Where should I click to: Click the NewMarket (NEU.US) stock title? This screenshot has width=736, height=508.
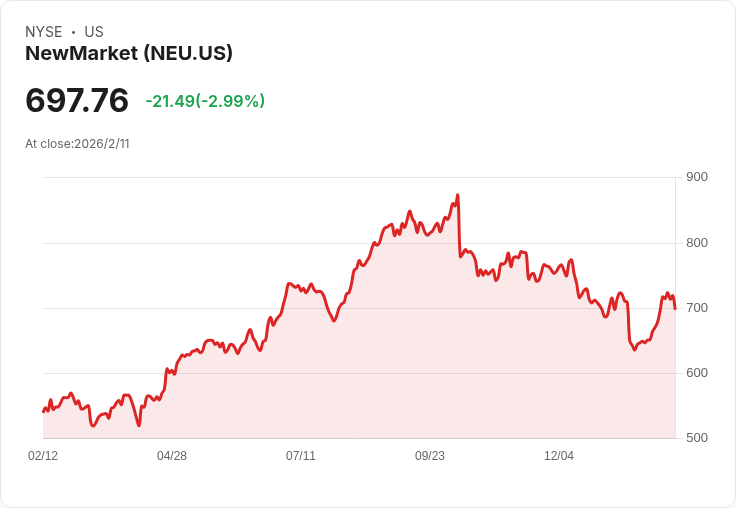tap(129, 53)
